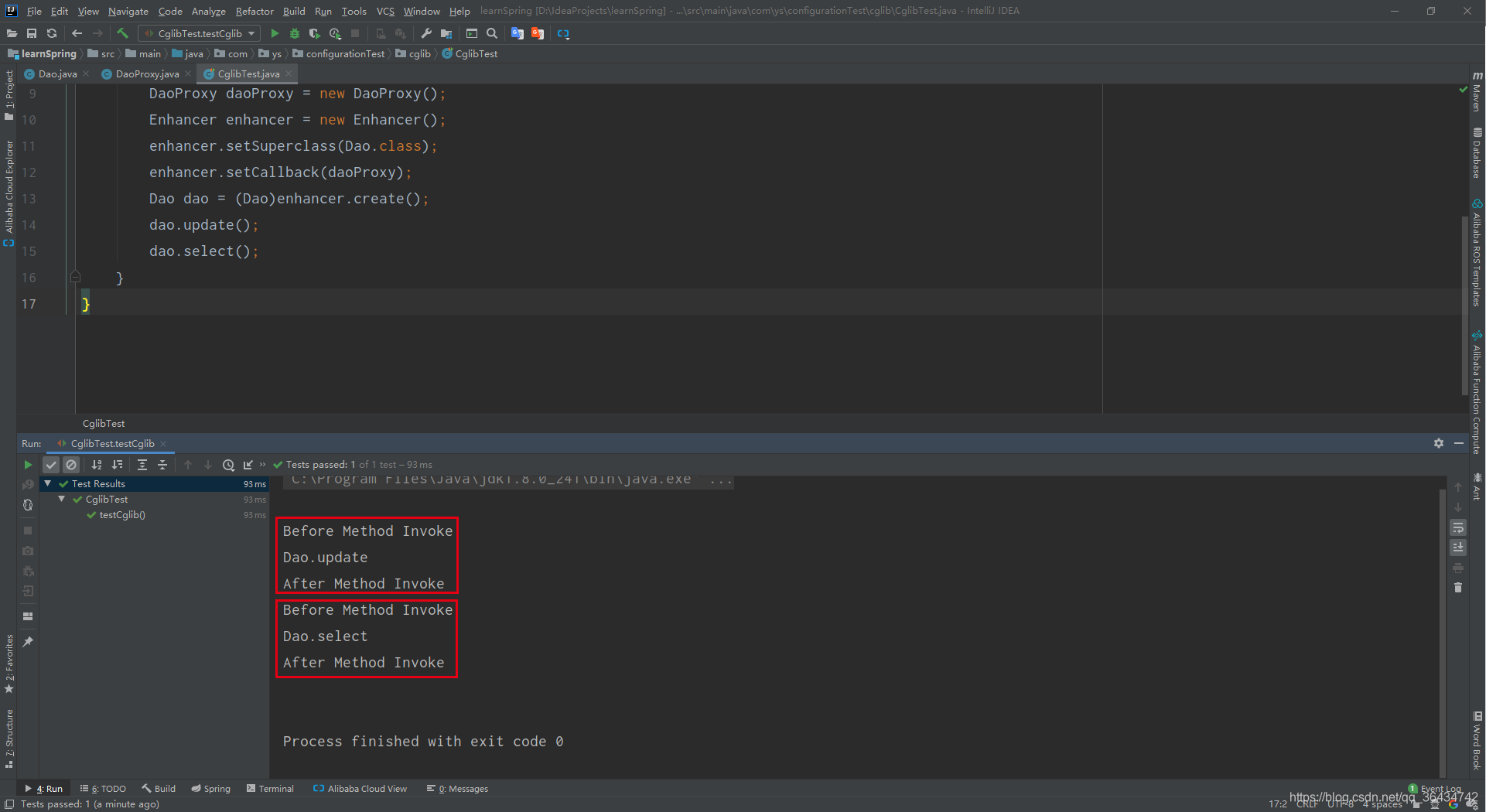
Task: Open the TODO tool window tab
Action: tap(103, 789)
